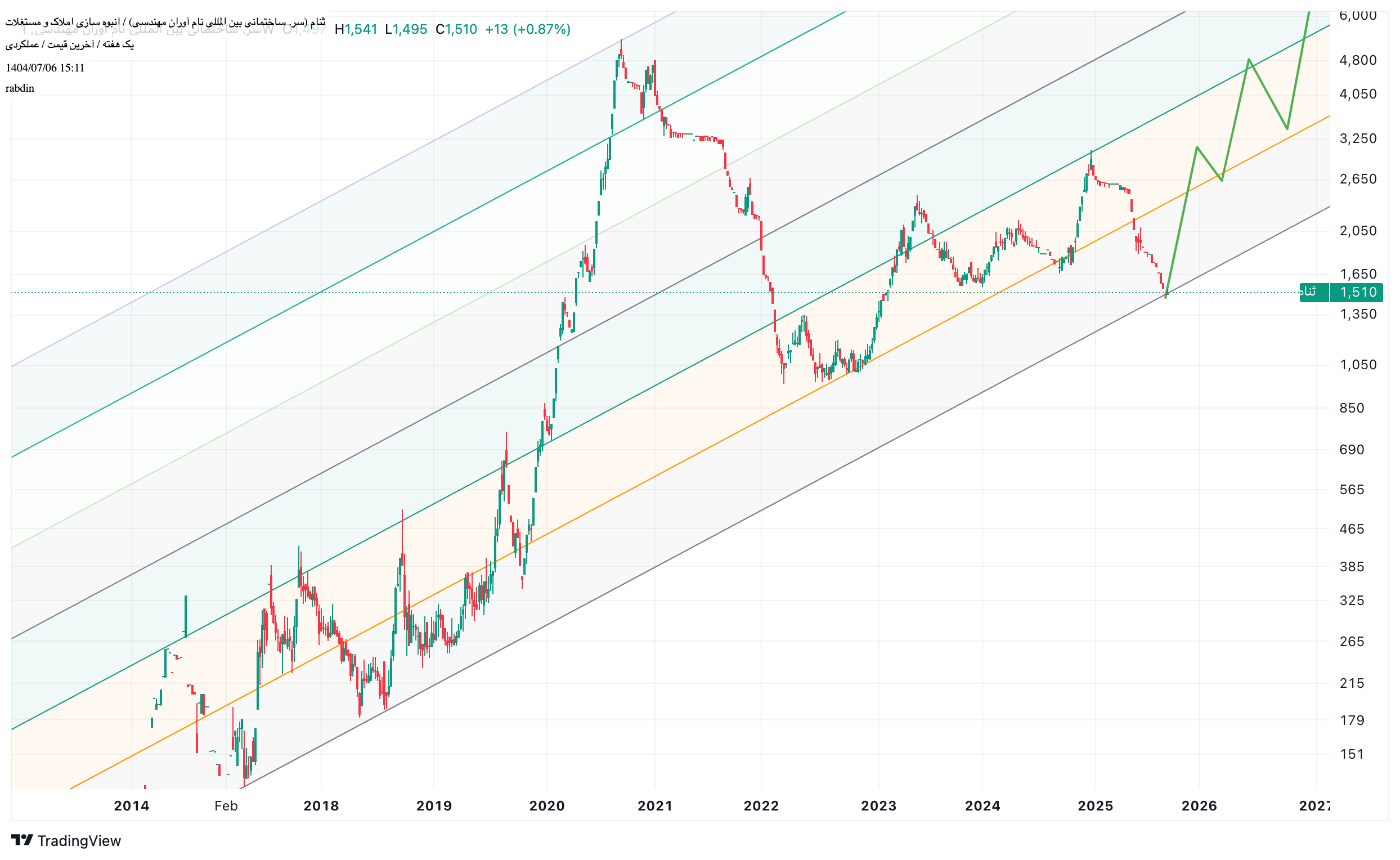1400x860 pixels.
Task: Click the 2,050 price scale label
Action: (x=1358, y=231)
